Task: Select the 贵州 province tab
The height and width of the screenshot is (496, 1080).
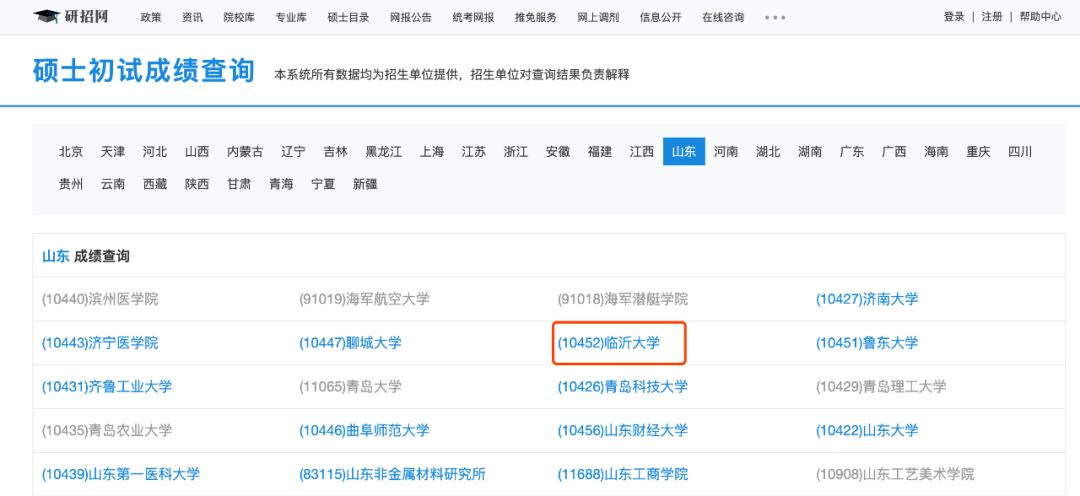Action: (71, 184)
